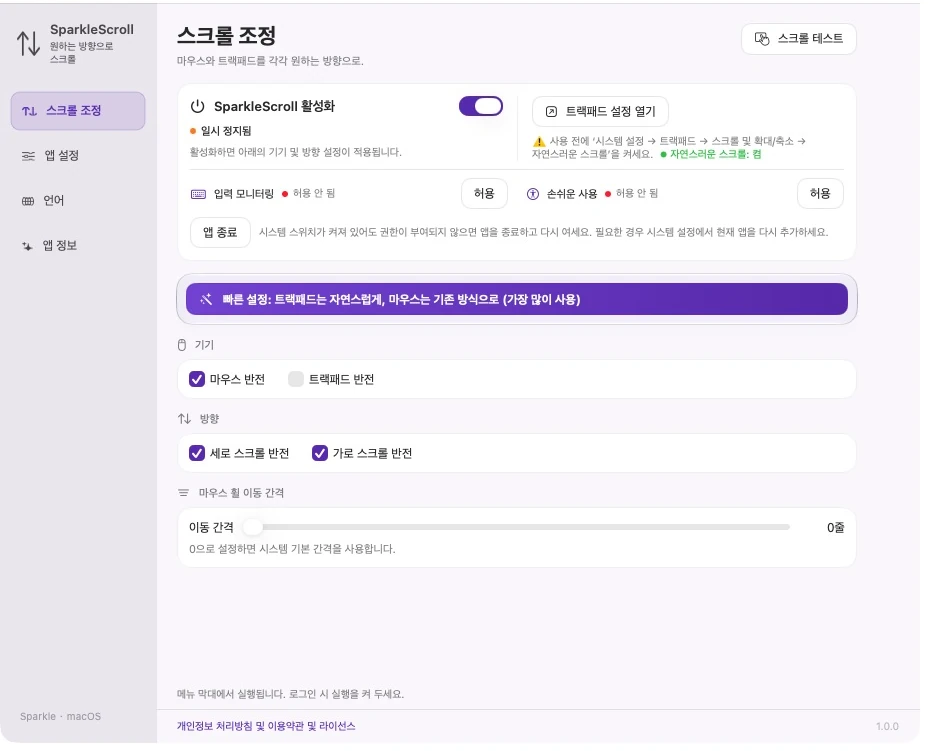This screenshot has height=751, width=928.
Task: Click 허용 button for 손쉬운 사용
Action: pos(820,194)
